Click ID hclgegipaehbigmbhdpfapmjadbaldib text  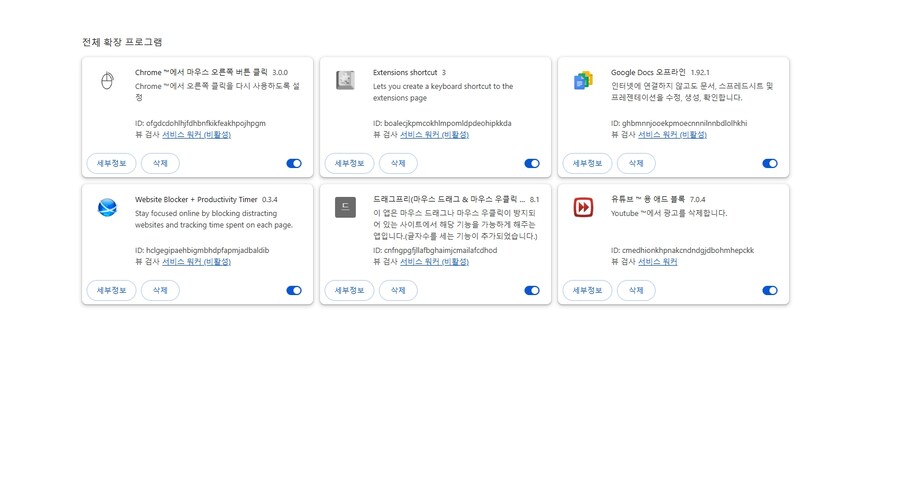[x=202, y=250]
